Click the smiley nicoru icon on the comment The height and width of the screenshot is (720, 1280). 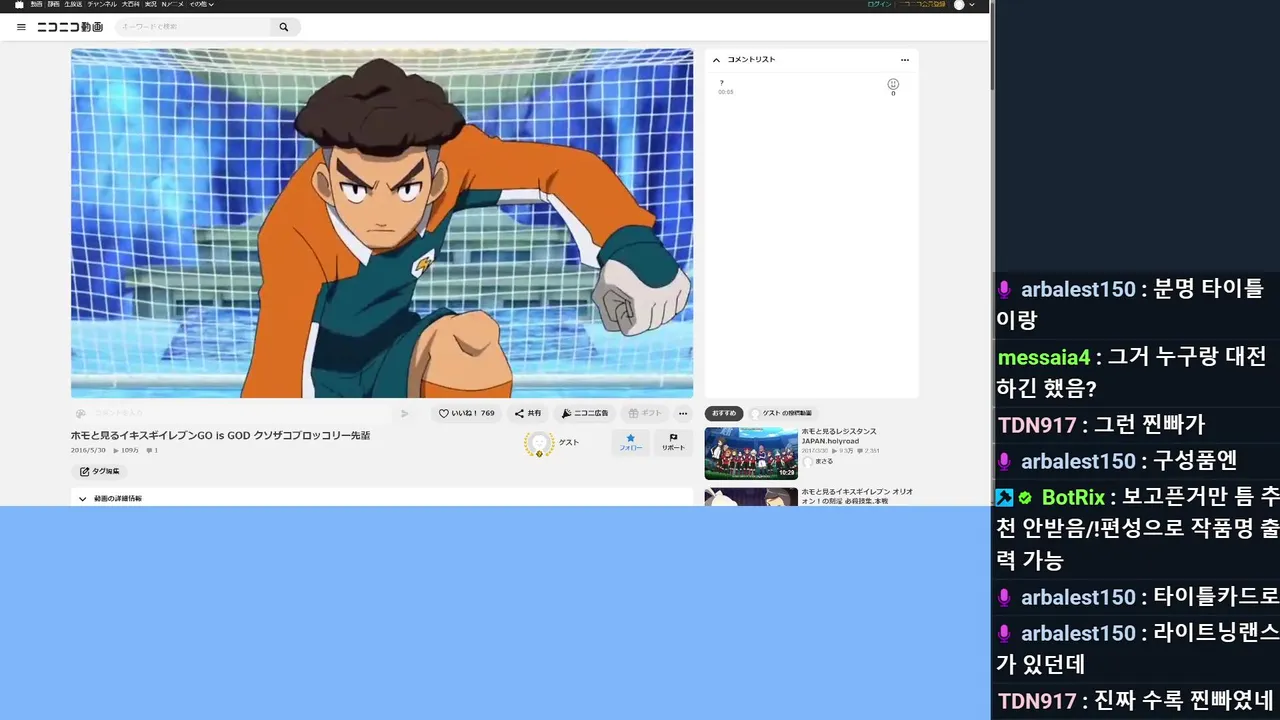click(x=893, y=84)
